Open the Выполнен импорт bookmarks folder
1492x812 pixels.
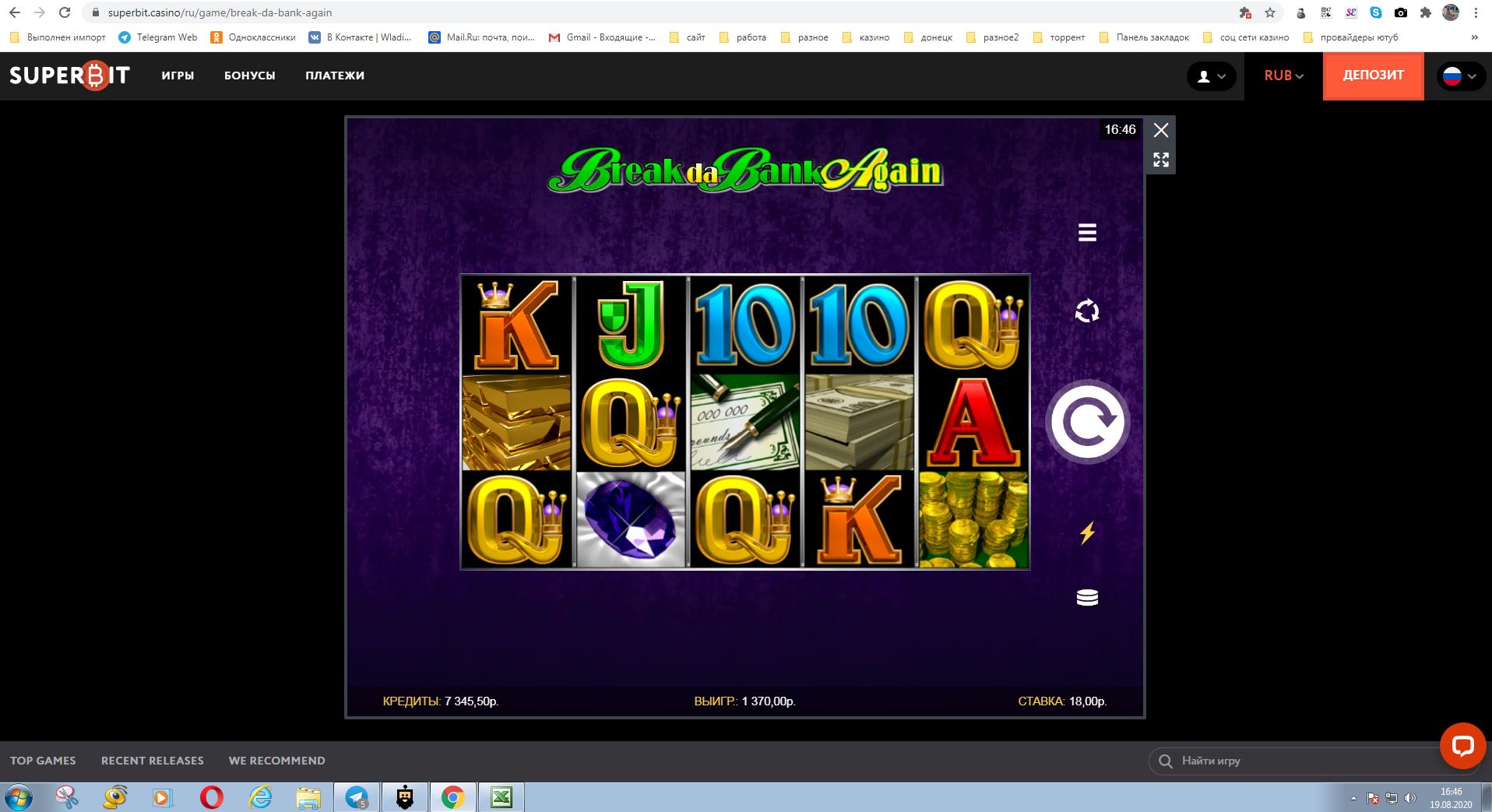[57, 37]
